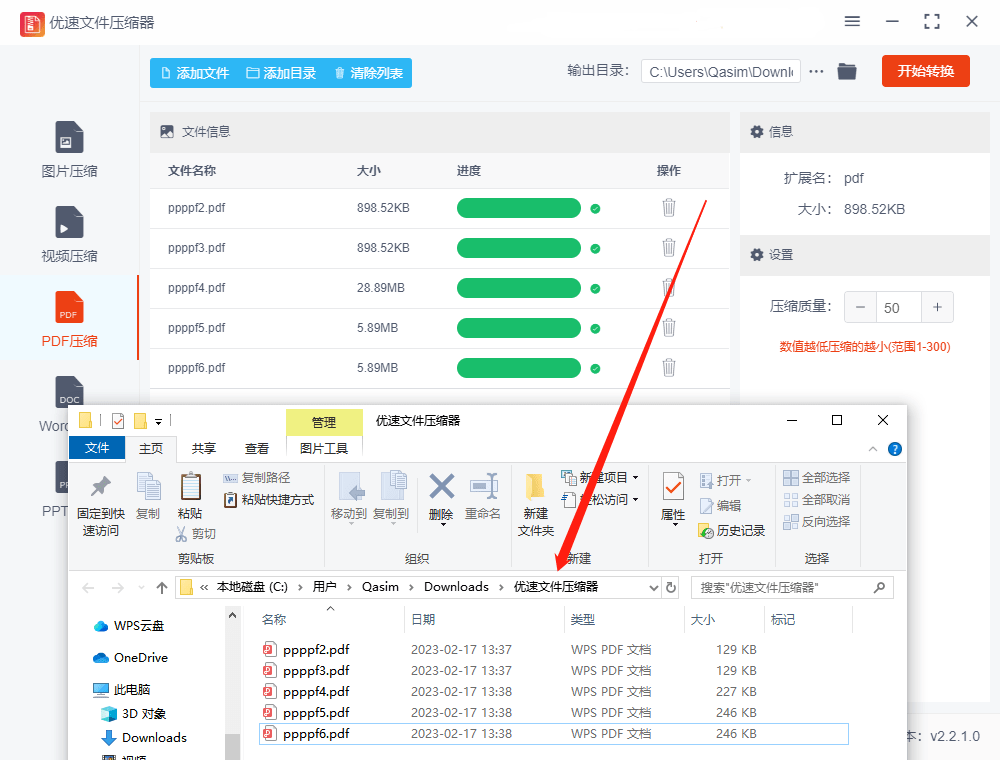This screenshot has width=1000, height=760.
Task: Switch to the 查看 ribbon tab
Action: (257, 448)
